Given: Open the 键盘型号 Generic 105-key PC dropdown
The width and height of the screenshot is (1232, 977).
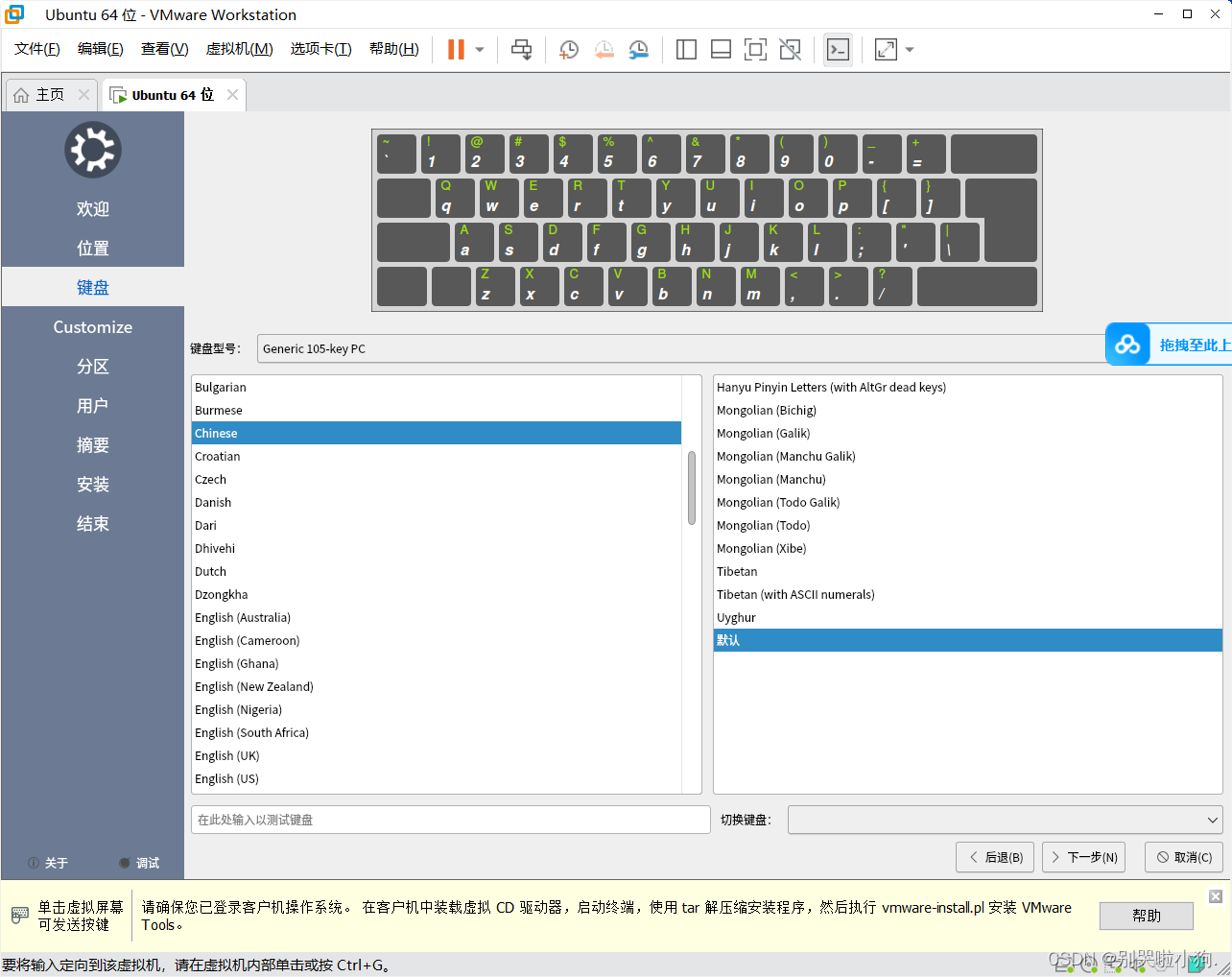Looking at the screenshot, I should 681,348.
